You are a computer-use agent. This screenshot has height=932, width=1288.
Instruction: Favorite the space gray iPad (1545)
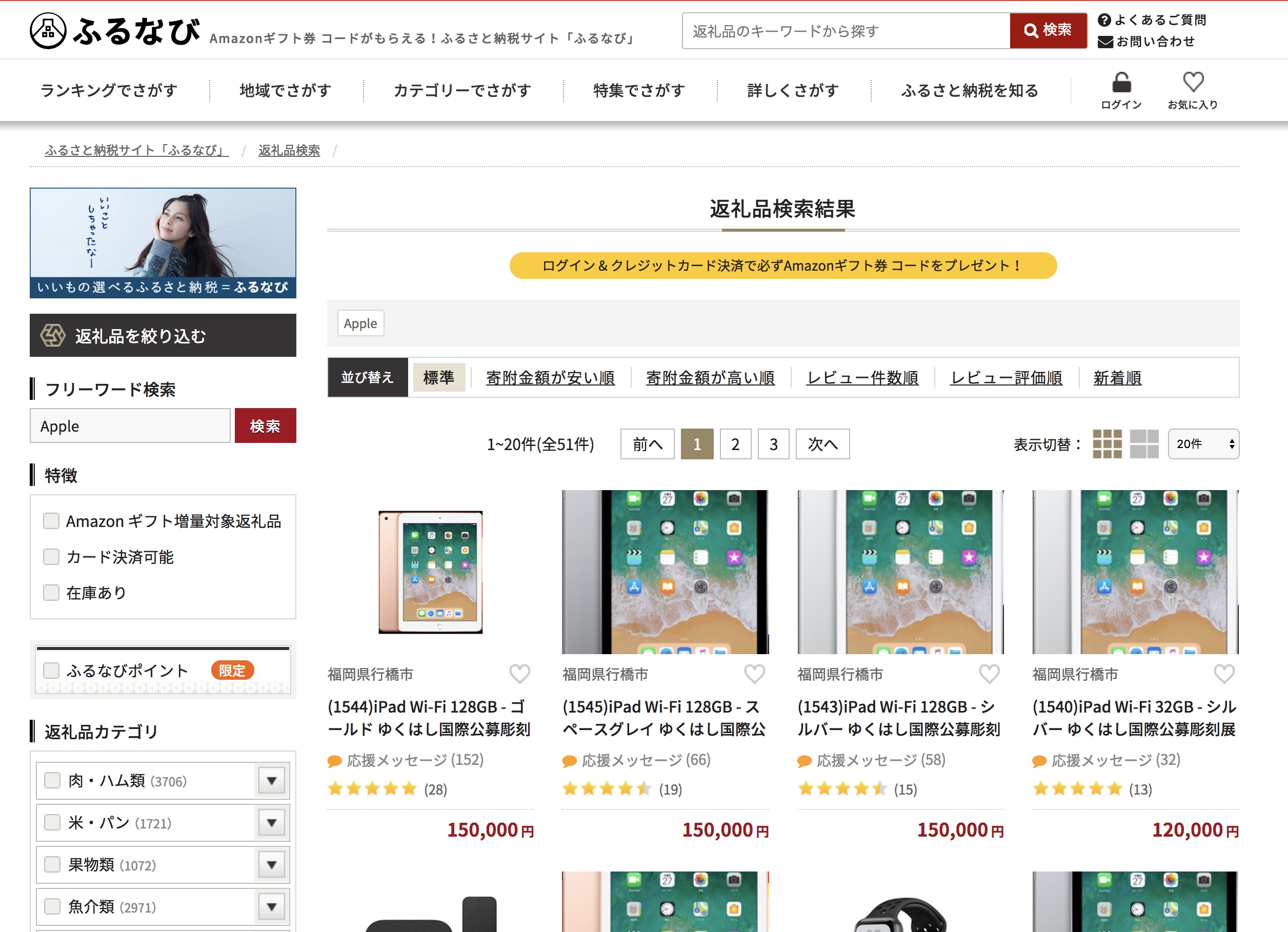pyautogui.click(x=754, y=674)
